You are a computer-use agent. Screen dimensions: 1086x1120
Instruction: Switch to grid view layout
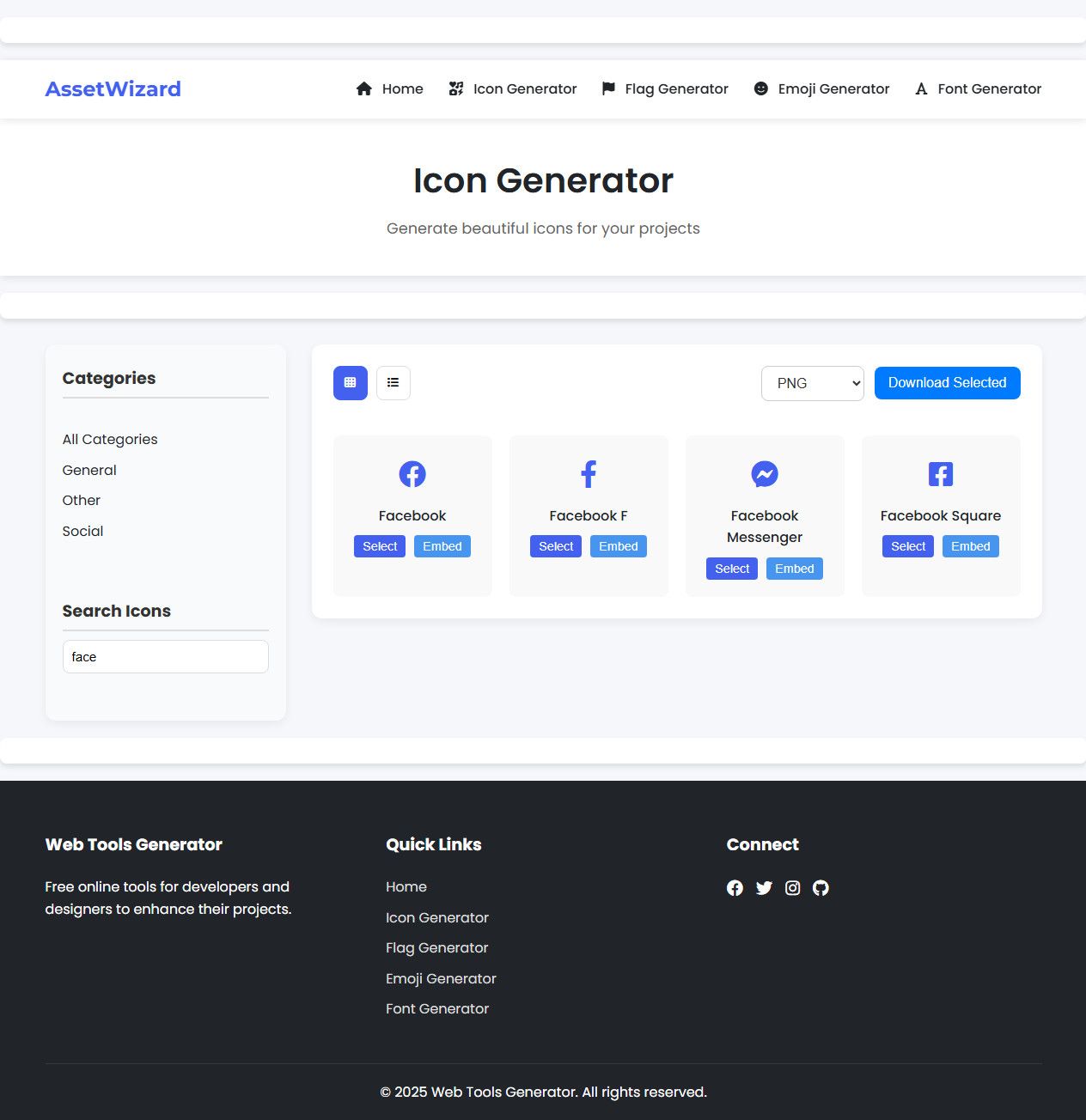point(351,383)
